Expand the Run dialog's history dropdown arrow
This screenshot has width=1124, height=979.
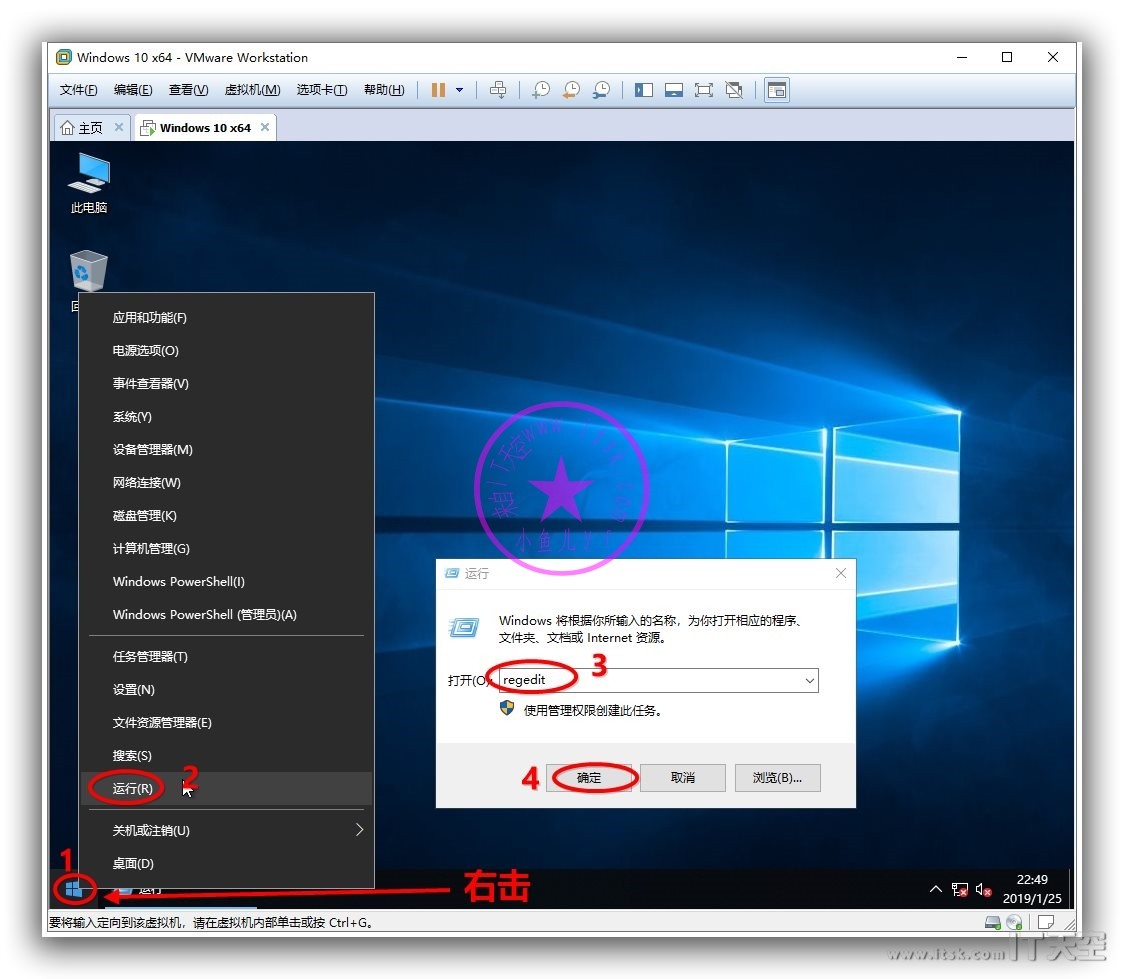[809, 680]
